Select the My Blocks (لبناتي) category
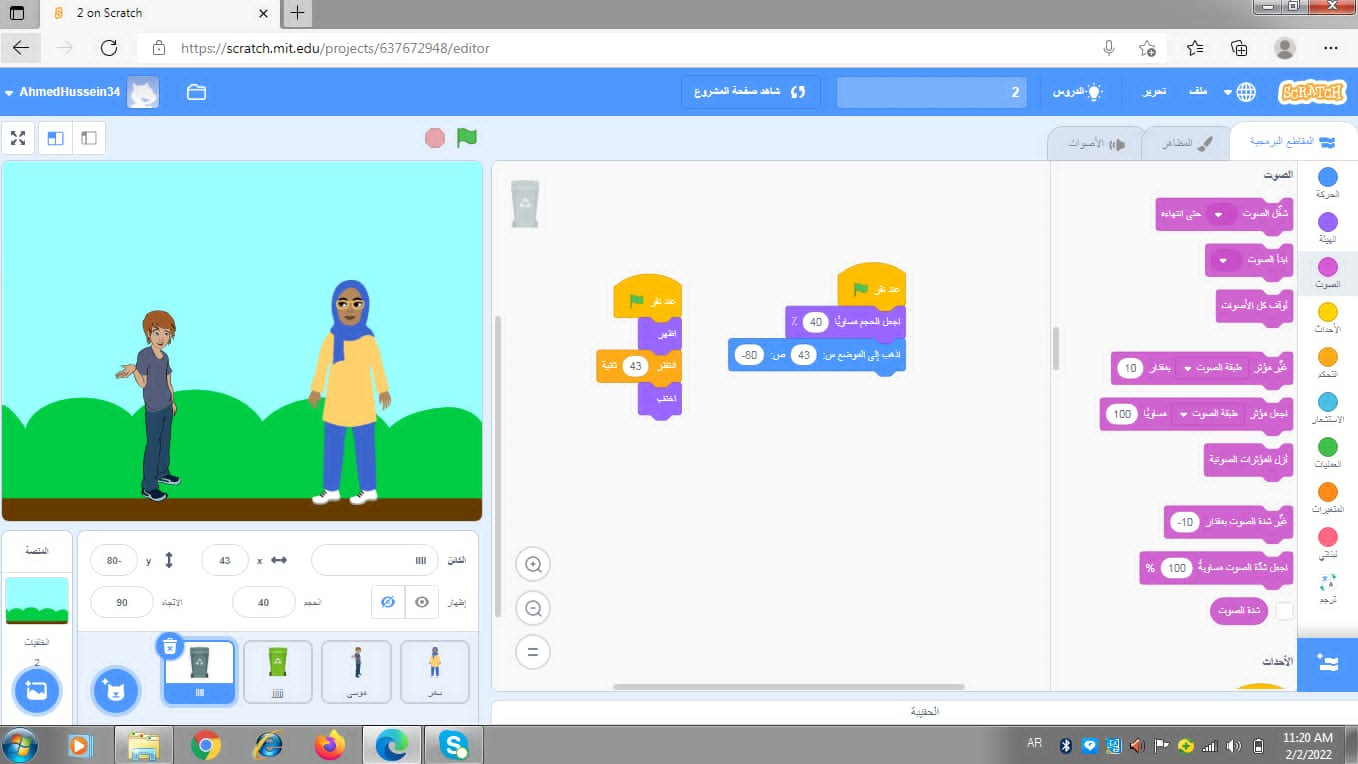The width and height of the screenshot is (1358, 764). pyautogui.click(x=1327, y=543)
